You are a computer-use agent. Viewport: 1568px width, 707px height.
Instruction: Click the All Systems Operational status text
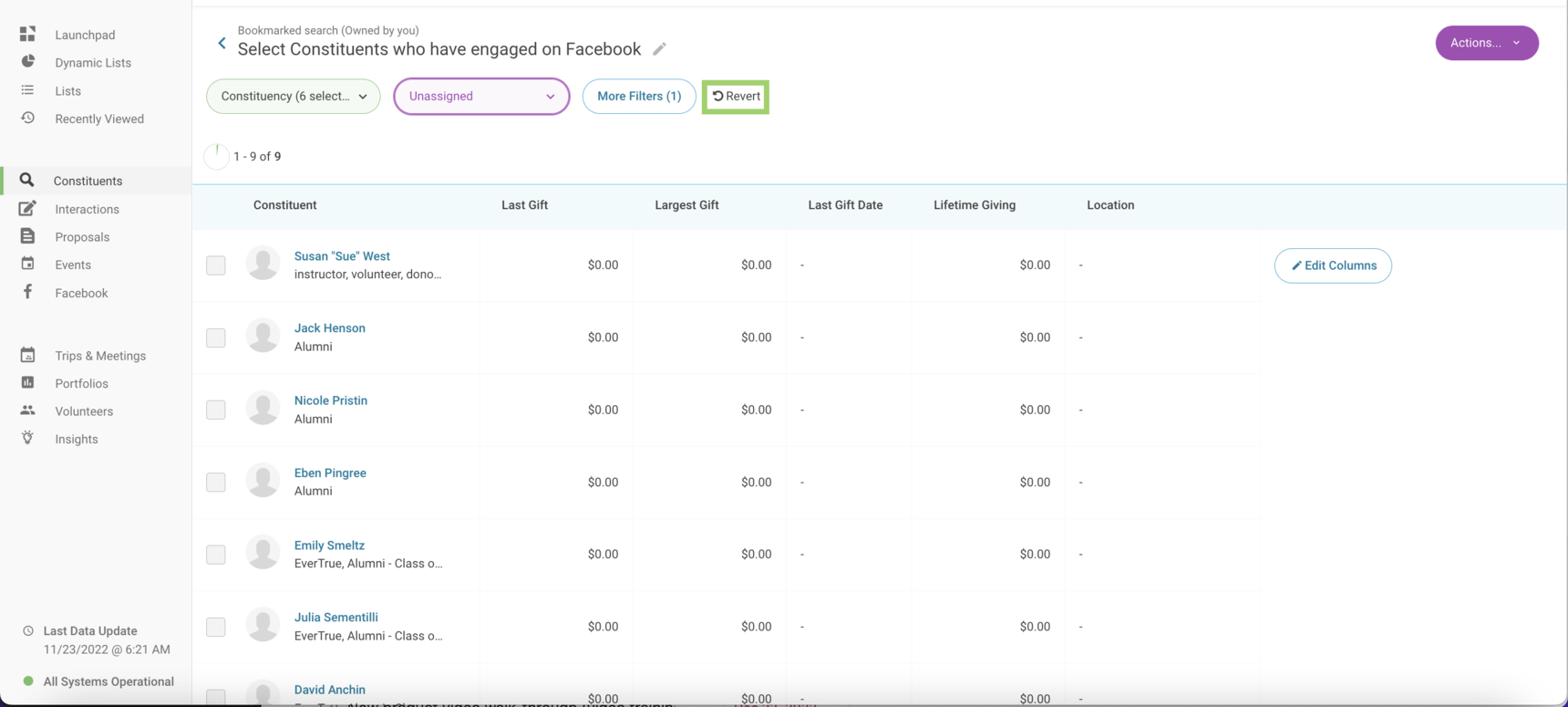[x=108, y=681]
